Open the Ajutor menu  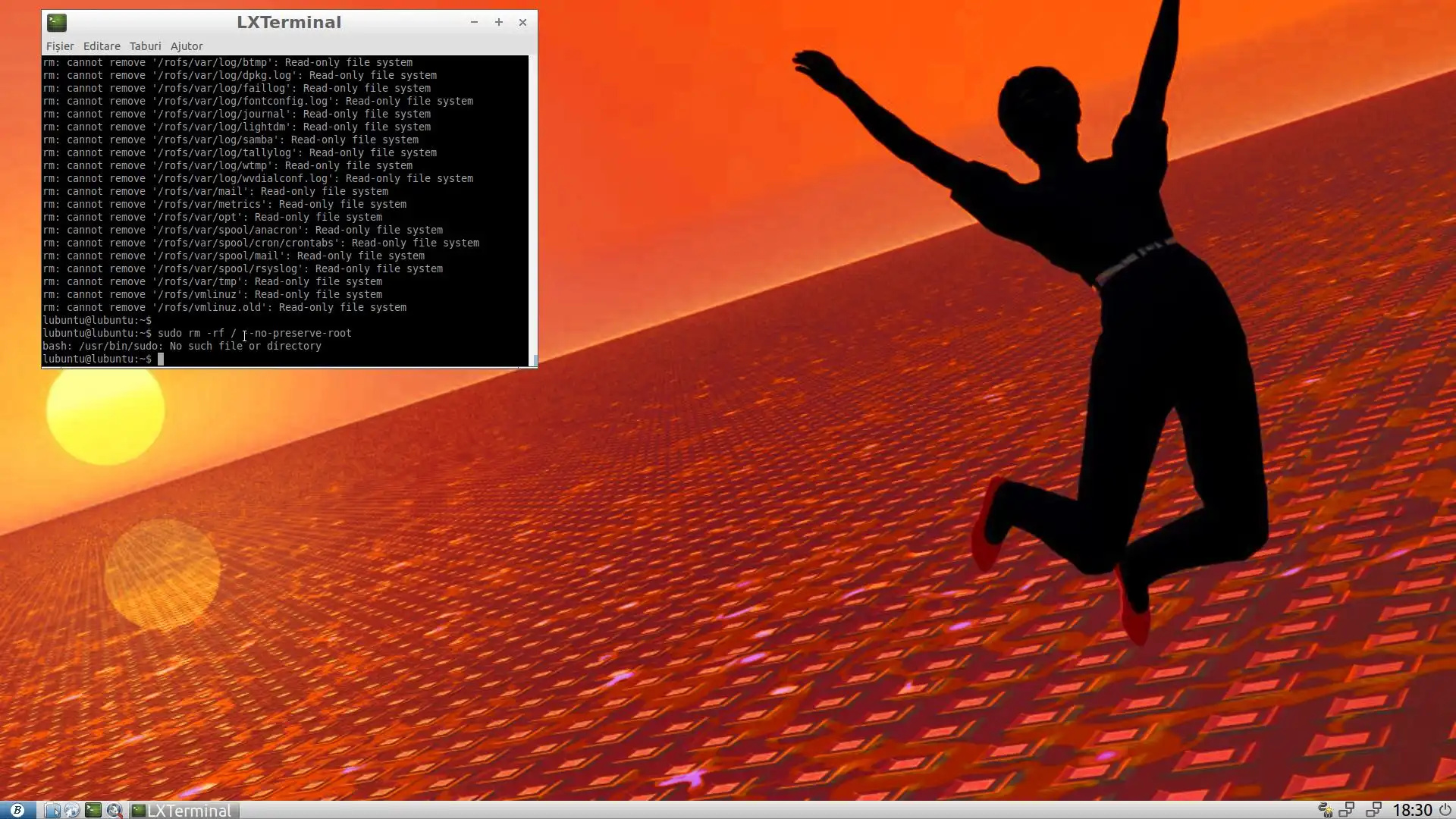pos(187,46)
